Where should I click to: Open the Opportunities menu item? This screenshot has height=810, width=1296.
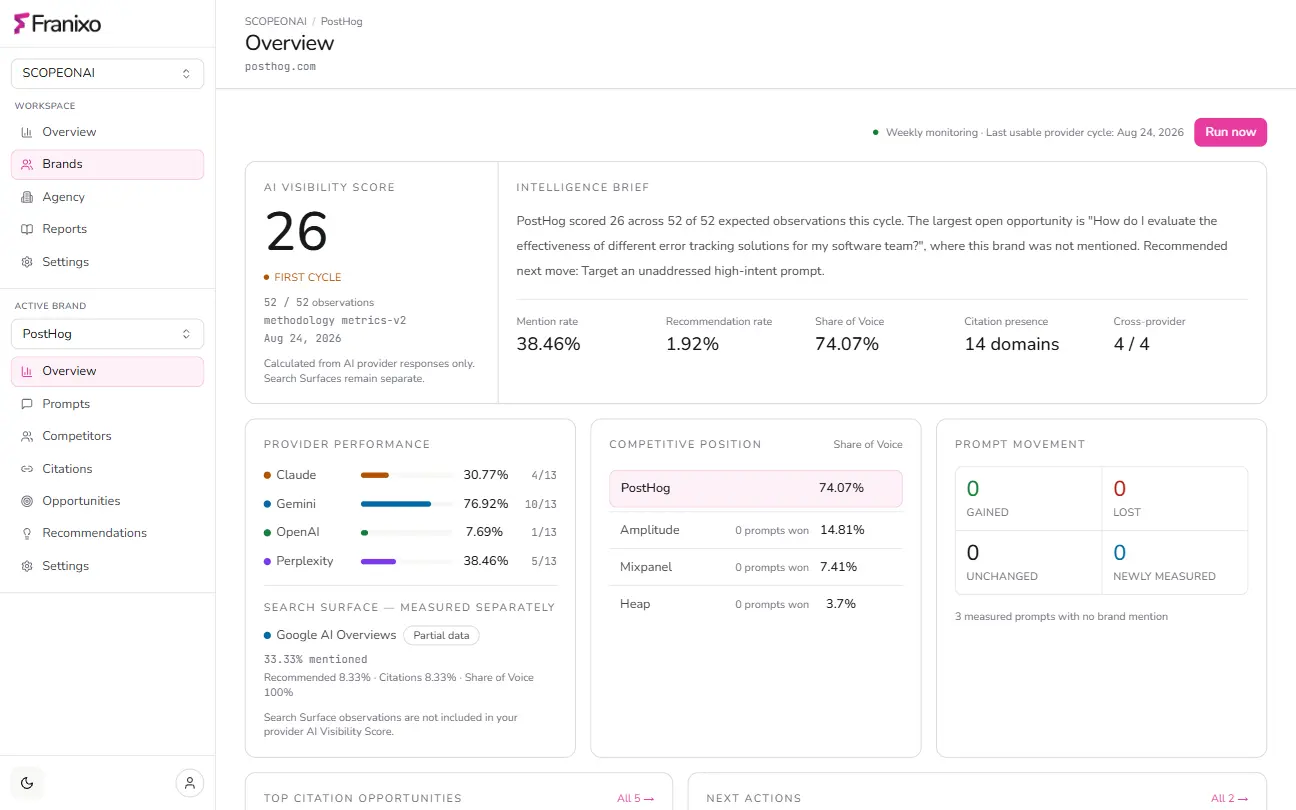(x=107, y=501)
